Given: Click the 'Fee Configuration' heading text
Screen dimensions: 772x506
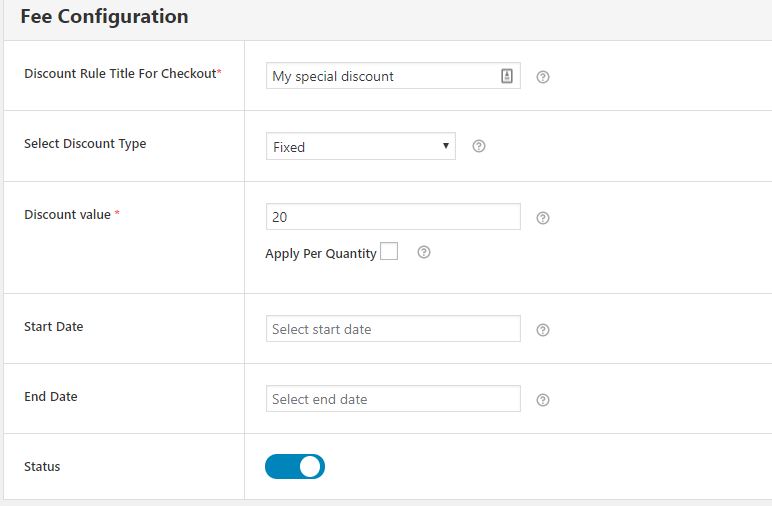Looking at the screenshot, I should click(x=104, y=17).
